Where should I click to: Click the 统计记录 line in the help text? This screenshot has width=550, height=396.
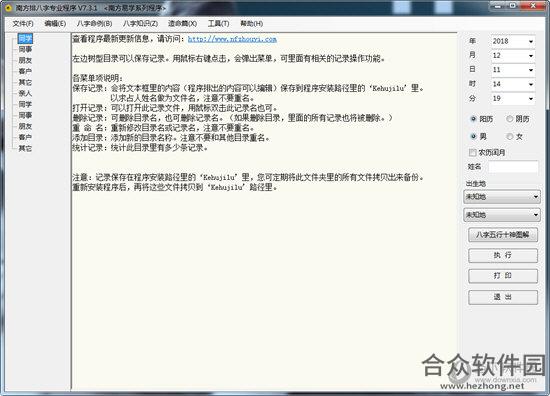tap(140, 148)
